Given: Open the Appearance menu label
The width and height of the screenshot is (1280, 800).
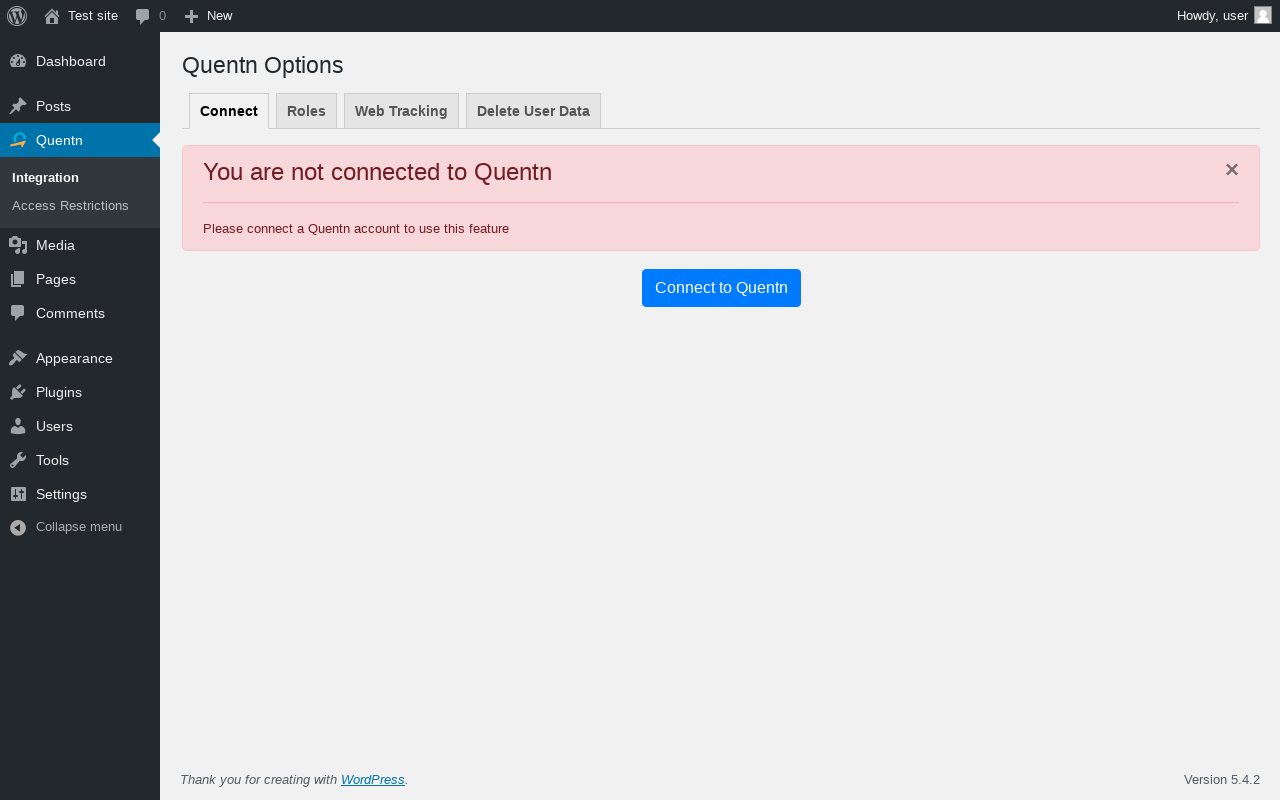Looking at the screenshot, I should [x=74, y=358].
